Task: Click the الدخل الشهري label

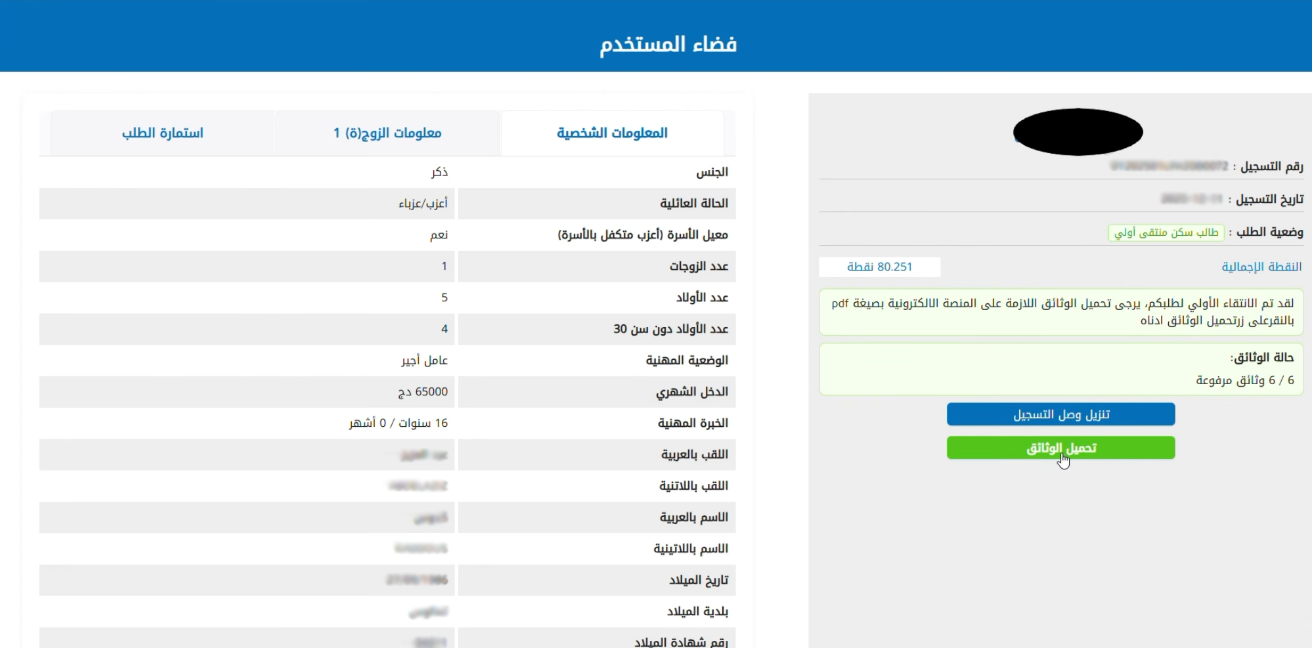Action: 694,392
